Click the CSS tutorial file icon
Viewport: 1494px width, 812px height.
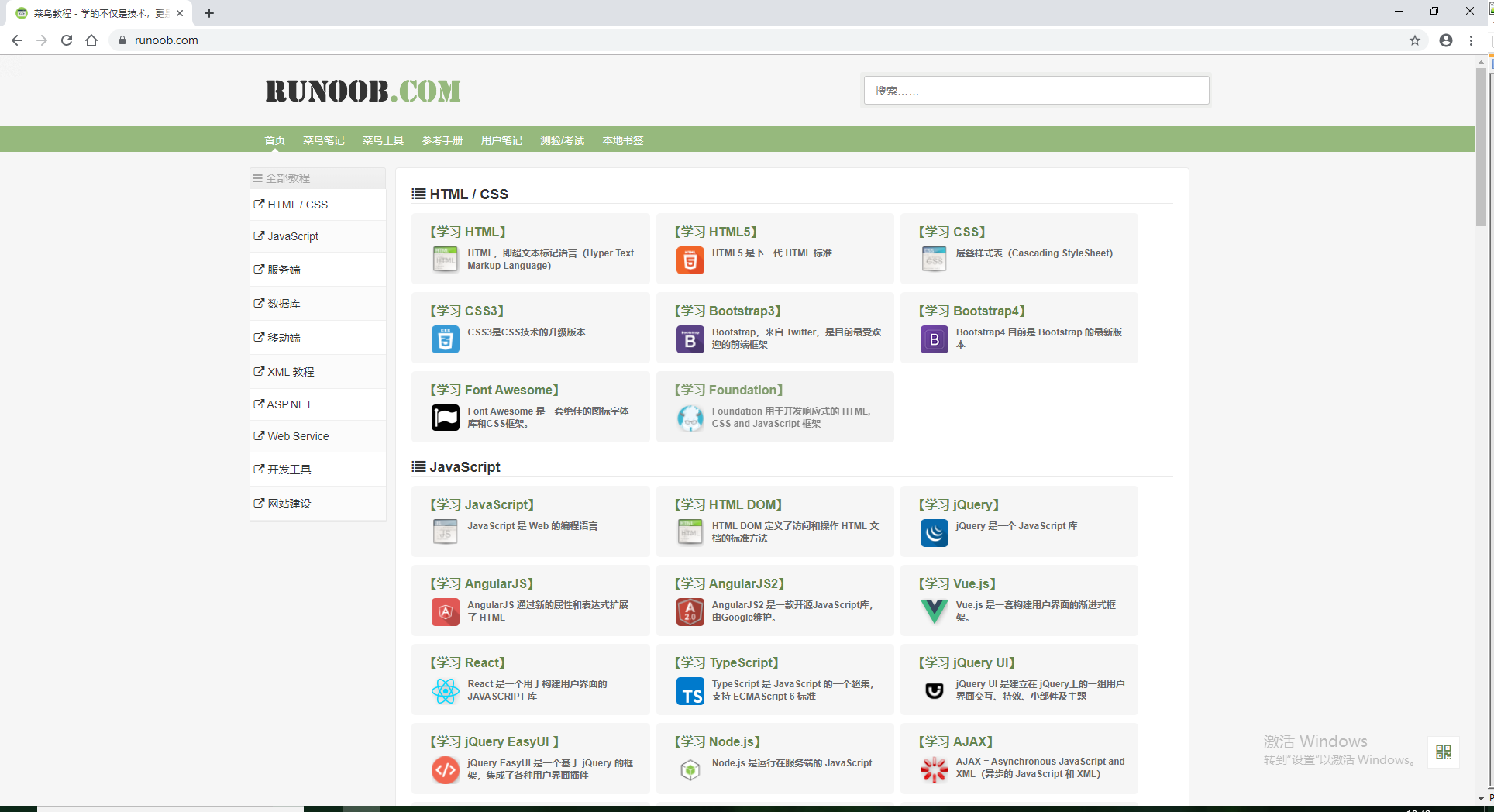tap(934, 260)
